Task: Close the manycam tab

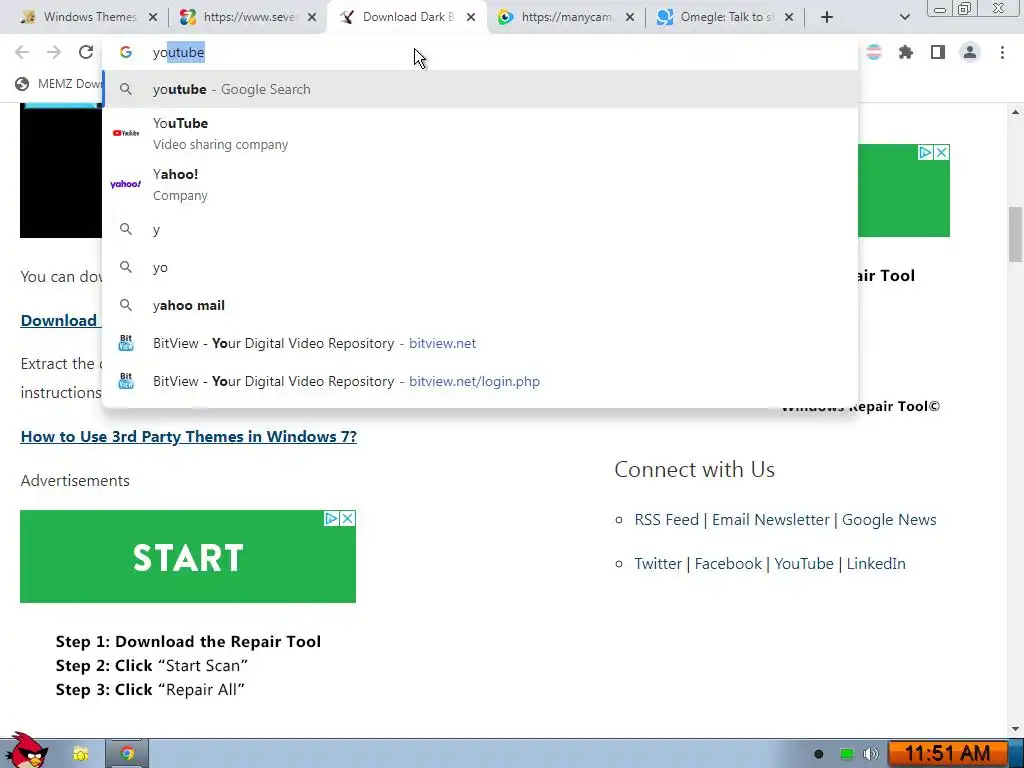Action: click(x=630, y=17)
